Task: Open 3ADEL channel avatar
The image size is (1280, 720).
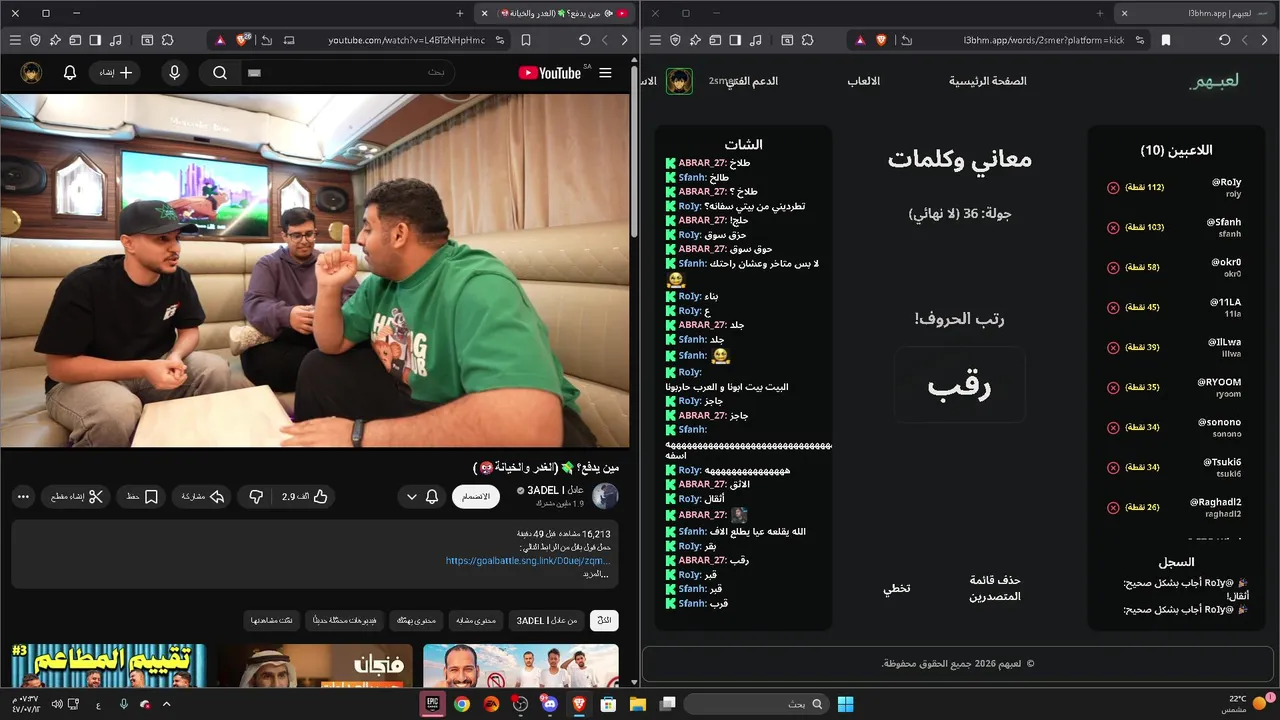Action: click(605, 497)
